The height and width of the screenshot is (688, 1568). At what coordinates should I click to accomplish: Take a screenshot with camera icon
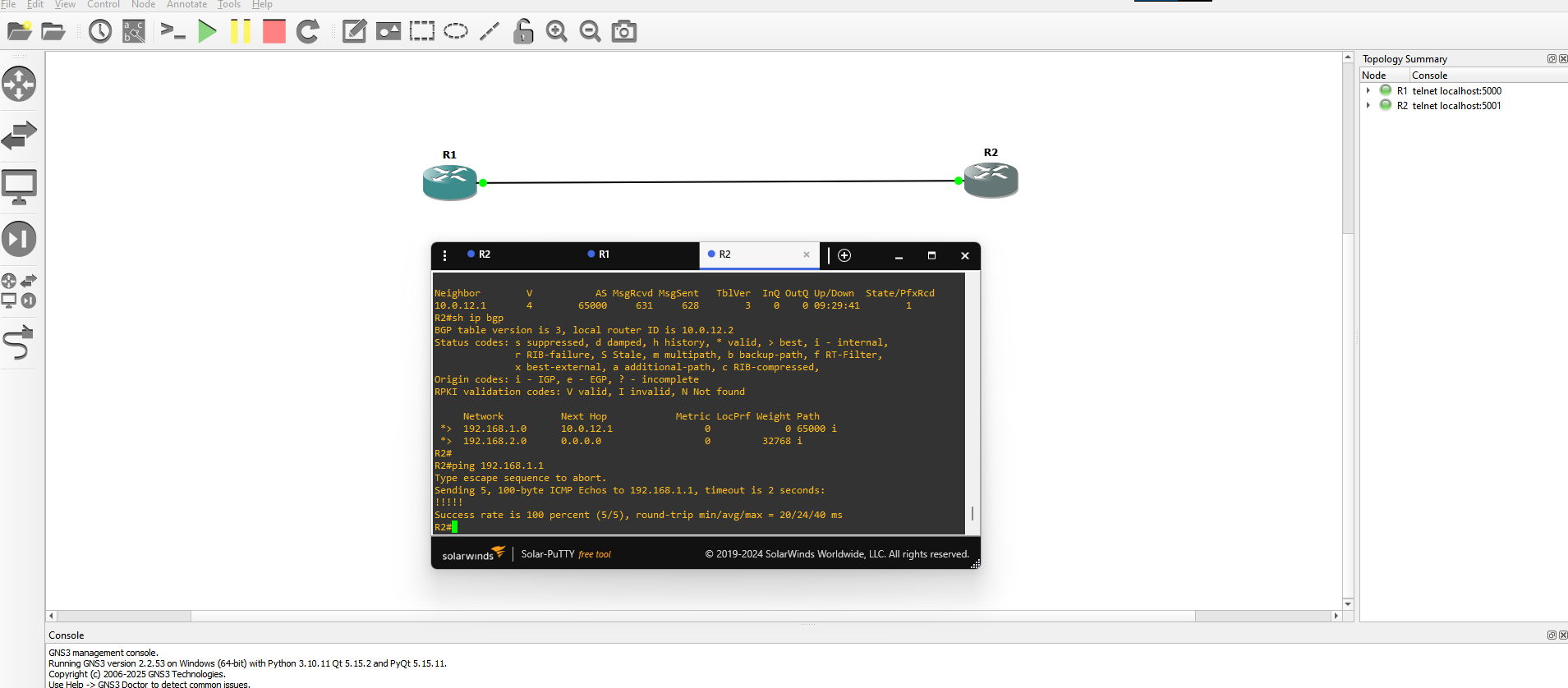624,31
